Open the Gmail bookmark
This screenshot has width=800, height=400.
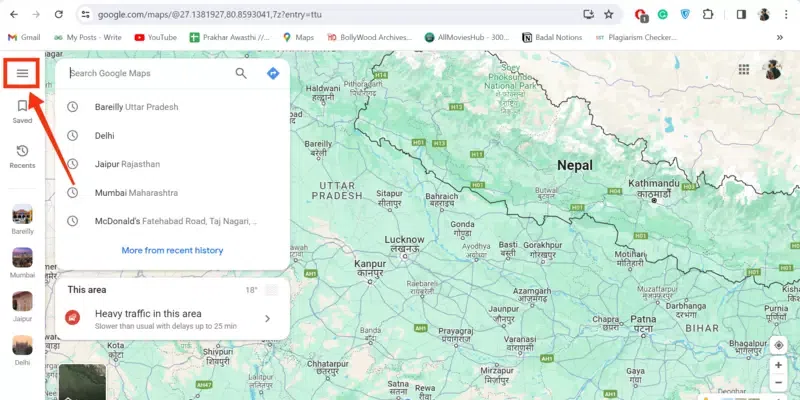pyautogui.click(x=24, y=37)
